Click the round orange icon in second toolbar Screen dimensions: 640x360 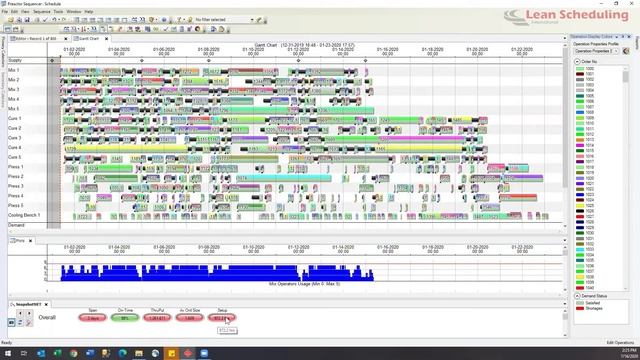198,29
